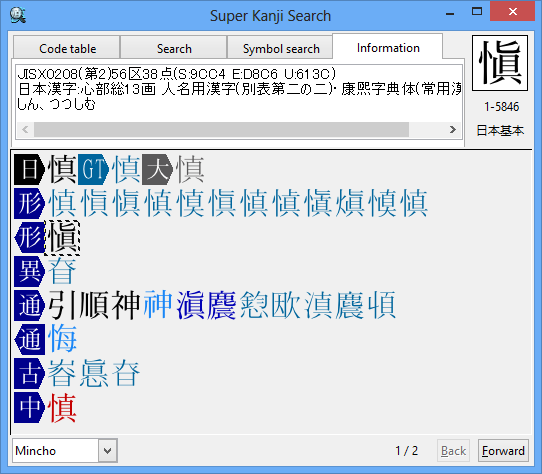Select the 愼 character with dashed outline
This screenshot has height=474, width=542.
click(62, 238)
